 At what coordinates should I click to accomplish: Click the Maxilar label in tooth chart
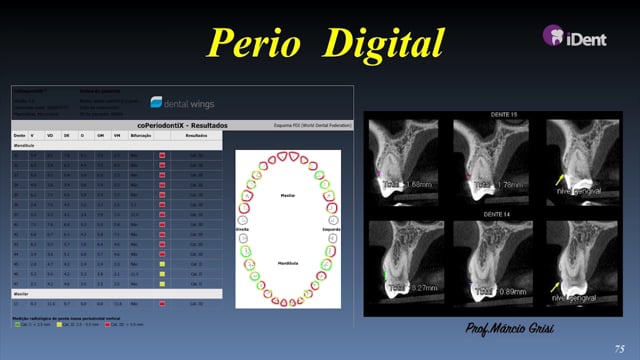(x=288, y=196)
